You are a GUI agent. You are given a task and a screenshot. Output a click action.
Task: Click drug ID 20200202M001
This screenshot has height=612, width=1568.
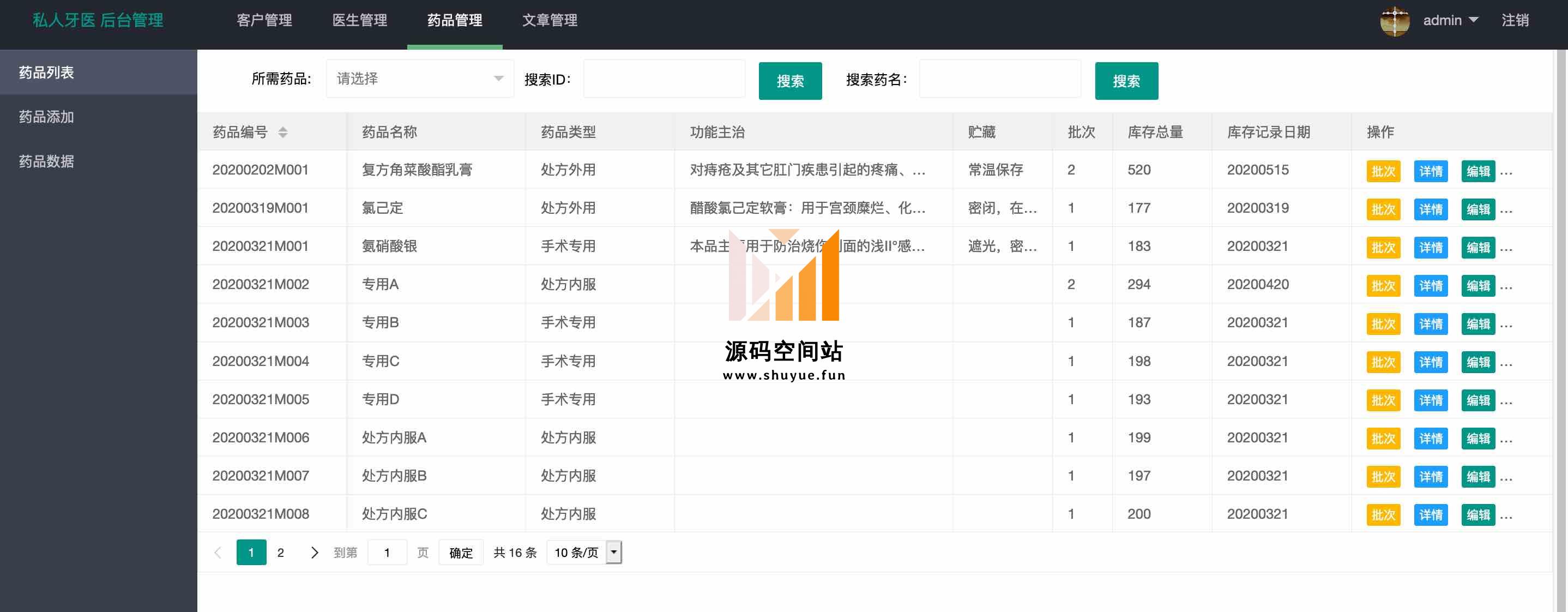(x=261, y=170)
